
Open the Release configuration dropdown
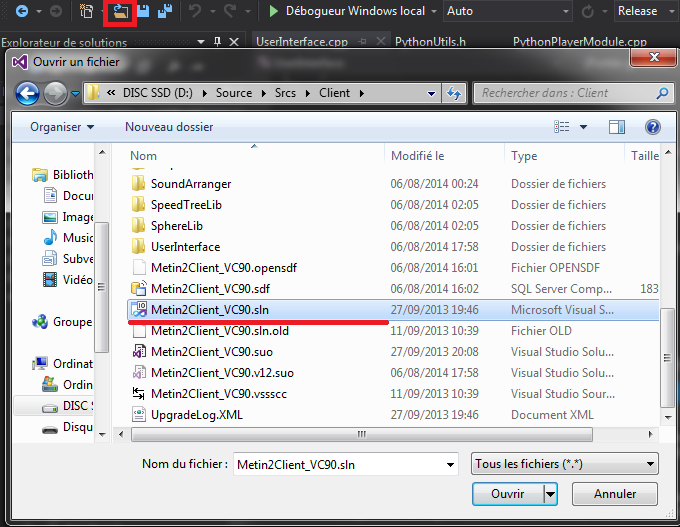[646, 11]
